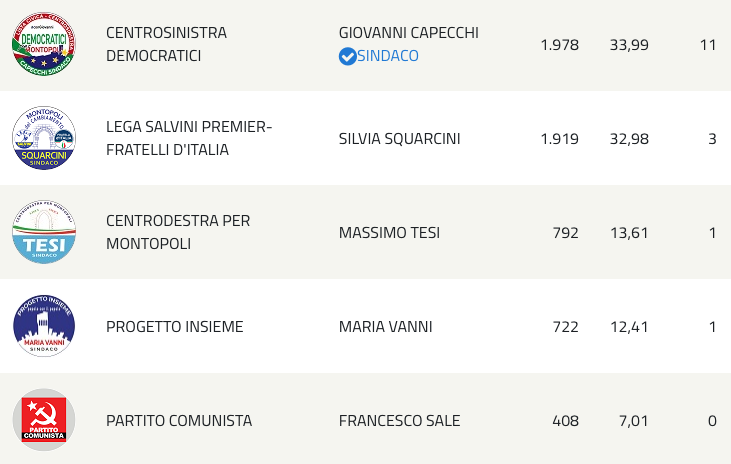Click candidate name Giovanni Capecchi

[x=408, y=33]
